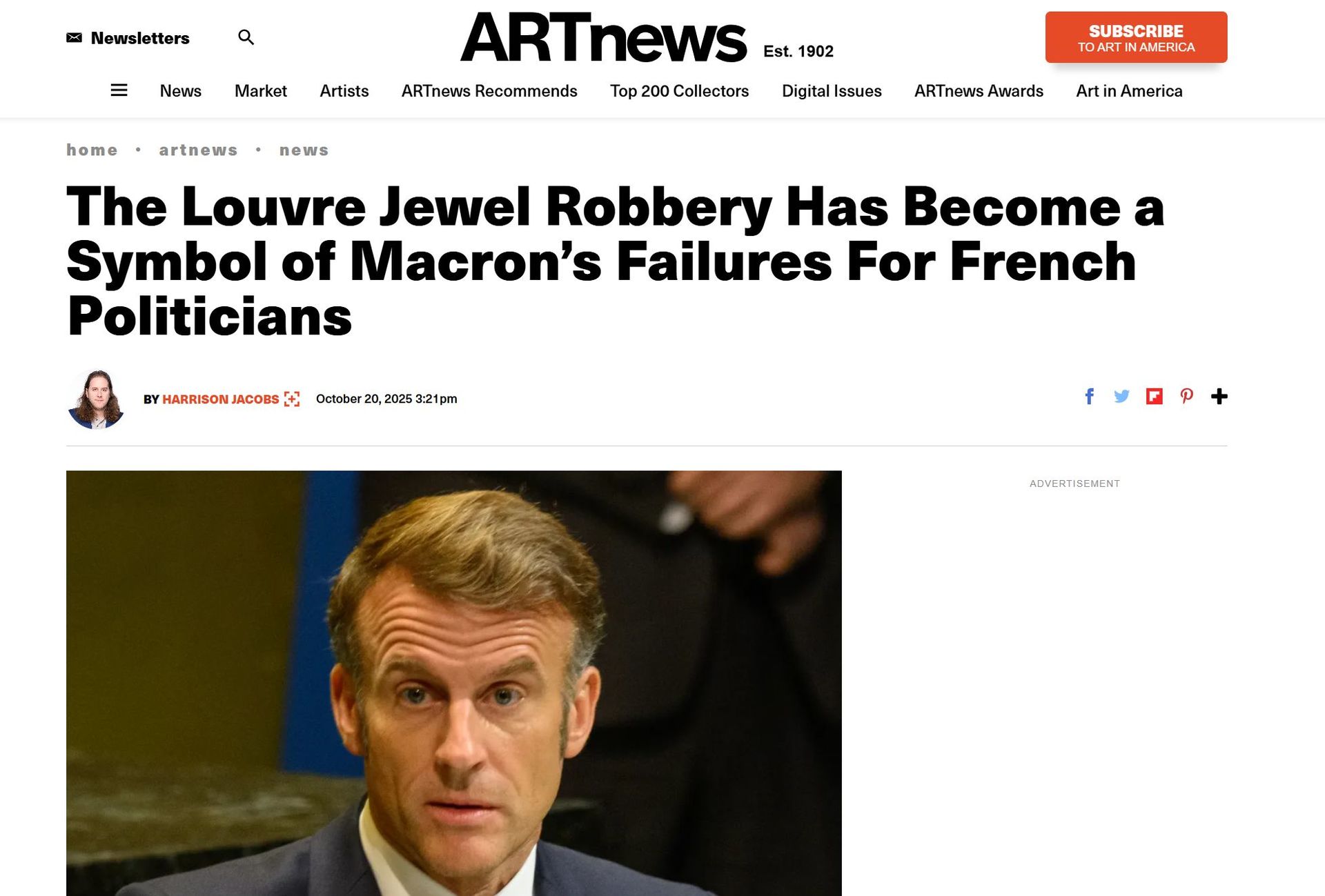This screenshot has width=1325, height=896.
Task: Go to the Artists menu item
Action: click(x=344, y=91)
